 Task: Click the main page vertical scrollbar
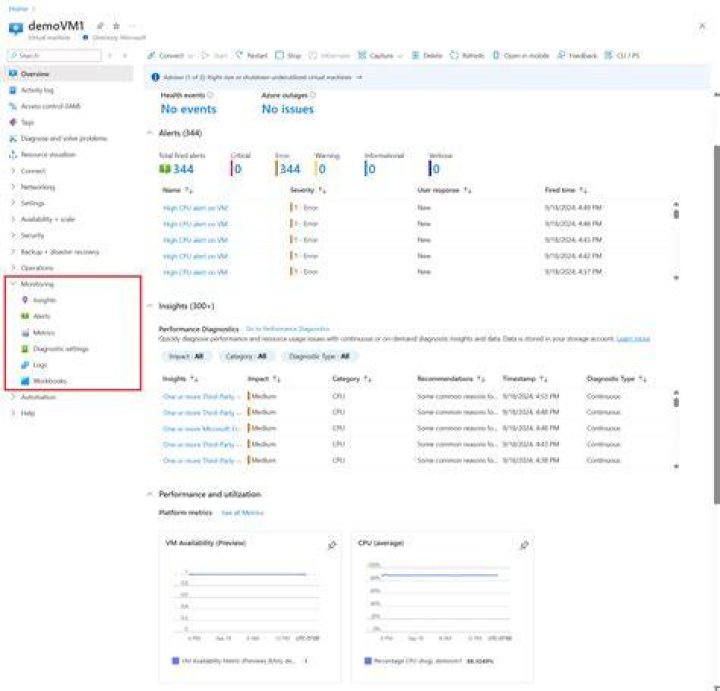coord(716,324)
